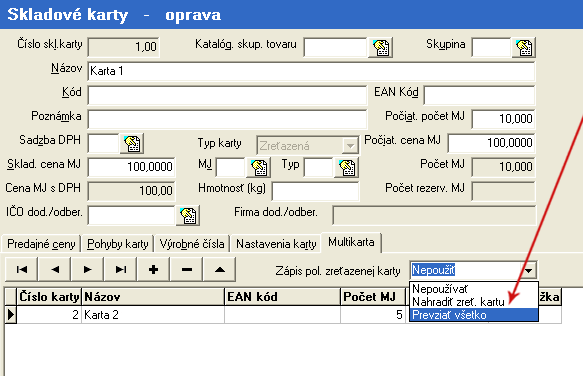Select Nahradiť zreť. kartu option
The width and height of the screenshot is (583, 376).
[474, 302]
